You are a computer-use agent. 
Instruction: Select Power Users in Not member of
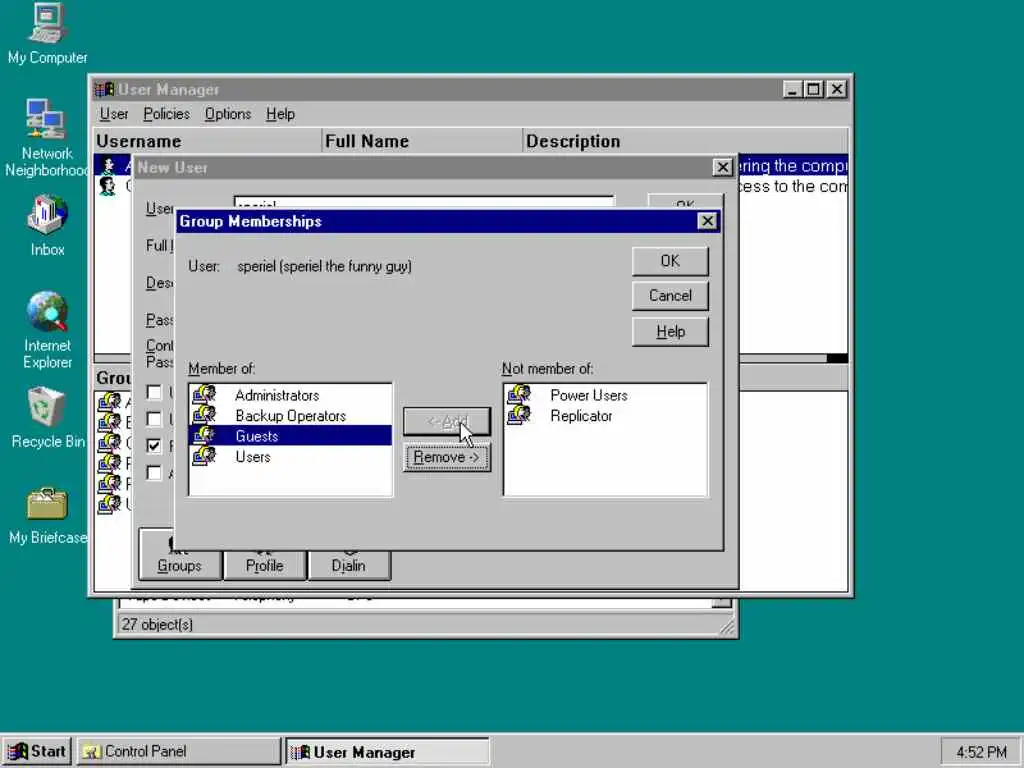coord(588,395)
